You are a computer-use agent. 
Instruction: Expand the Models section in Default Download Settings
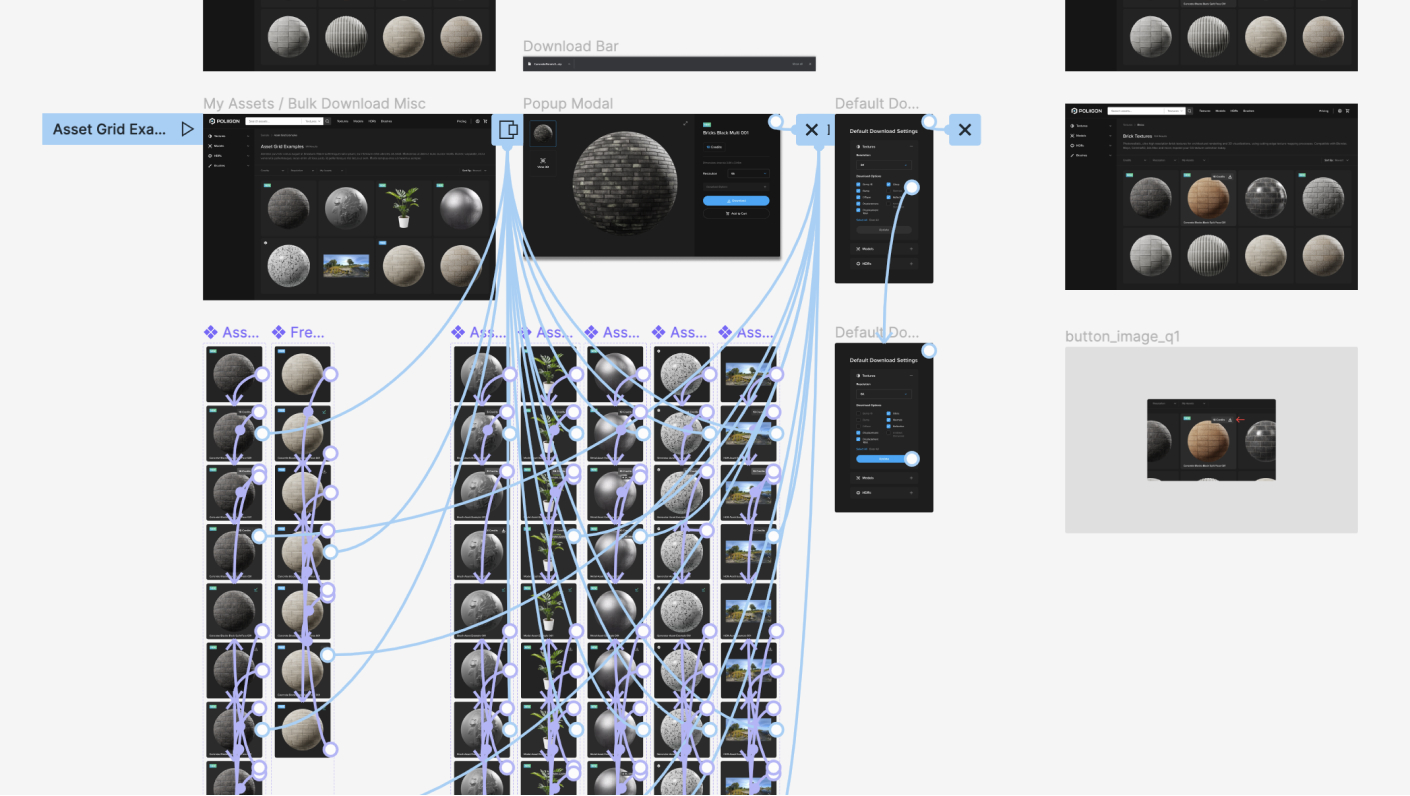(911, 249)
